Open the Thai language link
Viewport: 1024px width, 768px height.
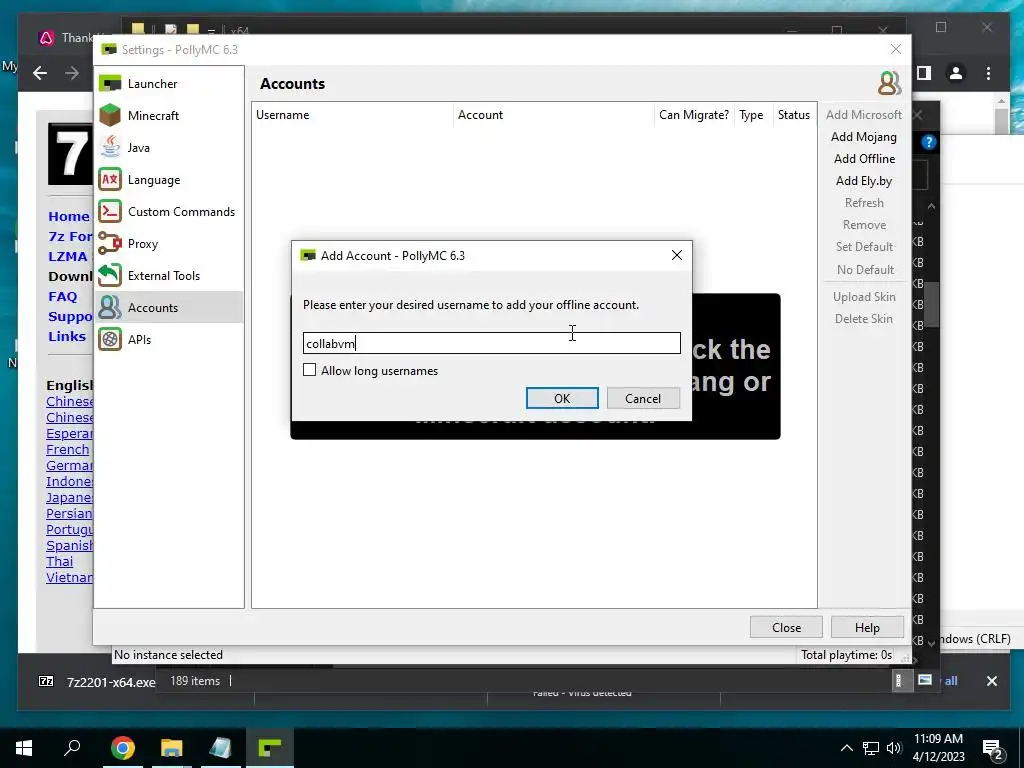coord(59,562)
